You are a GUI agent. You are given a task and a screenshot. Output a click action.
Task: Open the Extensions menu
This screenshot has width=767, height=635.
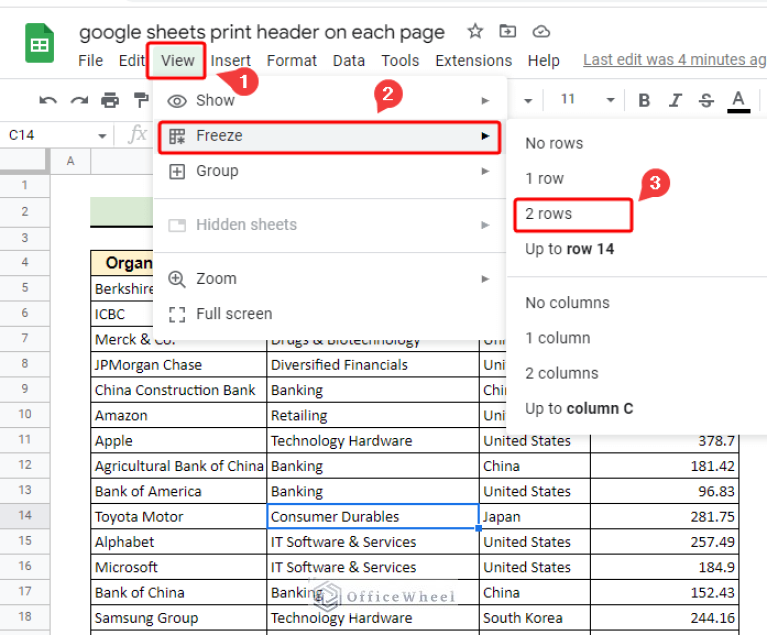click(x=474, y=61)
